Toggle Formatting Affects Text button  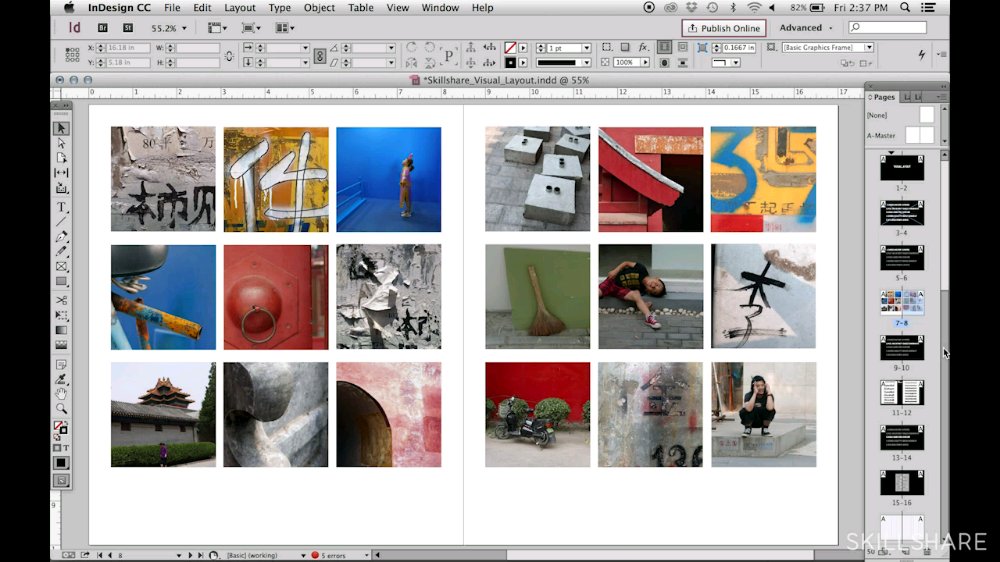(66, 448)
